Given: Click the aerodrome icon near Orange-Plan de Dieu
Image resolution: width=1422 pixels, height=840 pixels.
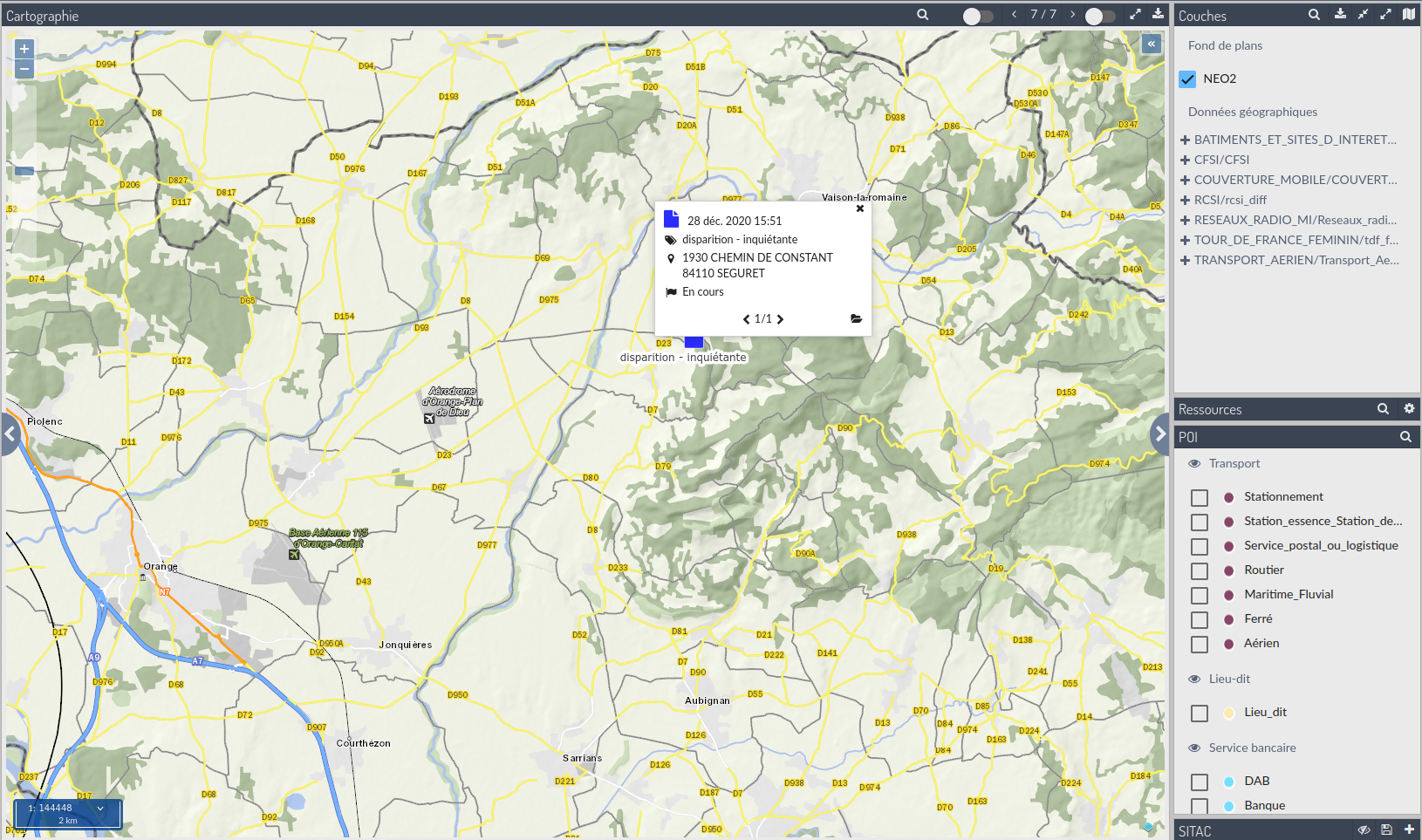Looking at the screenshot, I should pos(429,419).
